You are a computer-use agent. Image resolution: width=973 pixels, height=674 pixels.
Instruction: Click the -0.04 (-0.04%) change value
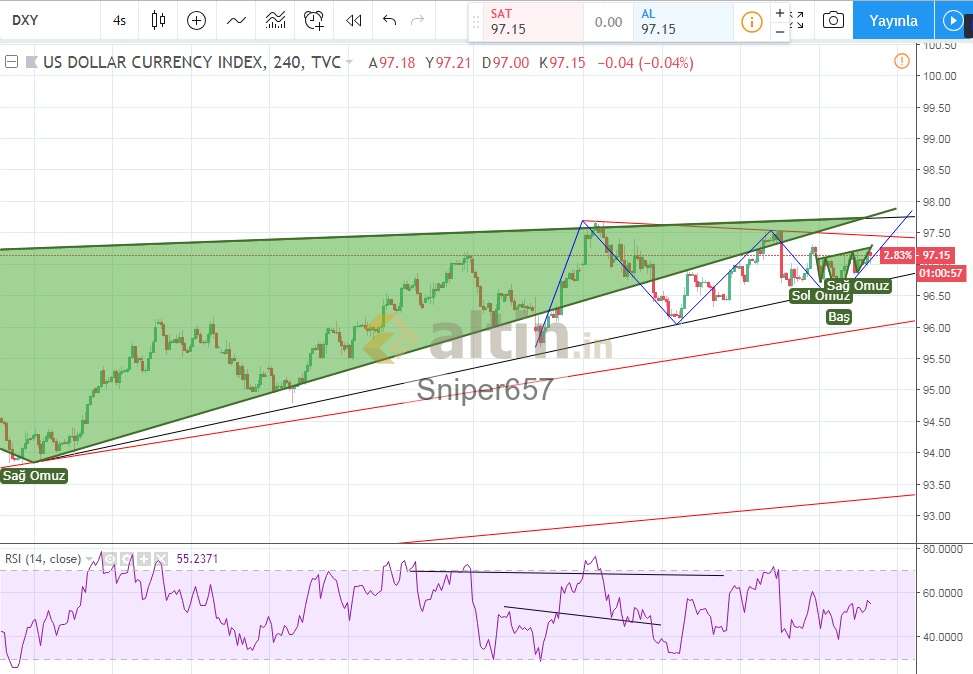pyautogui.click(x=645, y=63)
